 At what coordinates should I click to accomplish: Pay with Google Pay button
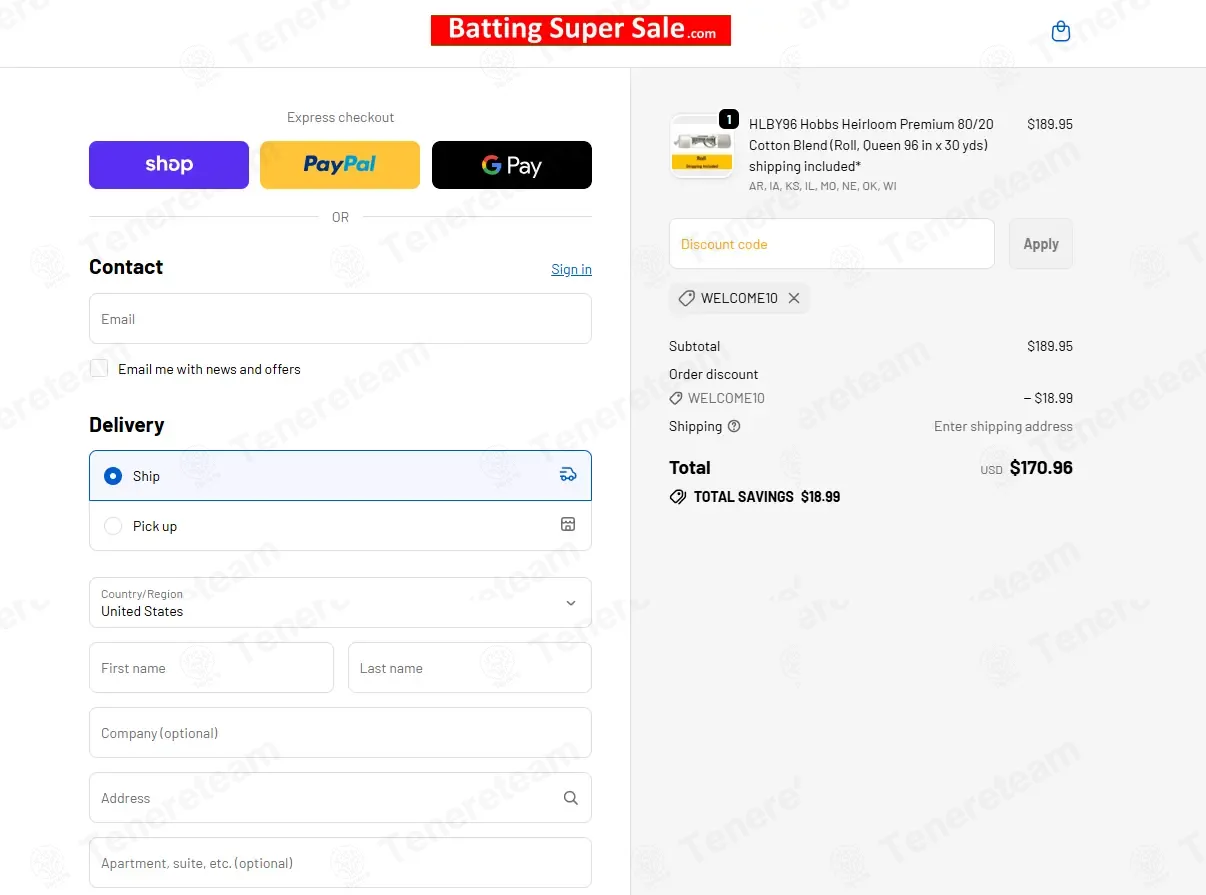[x=512, y=165]
